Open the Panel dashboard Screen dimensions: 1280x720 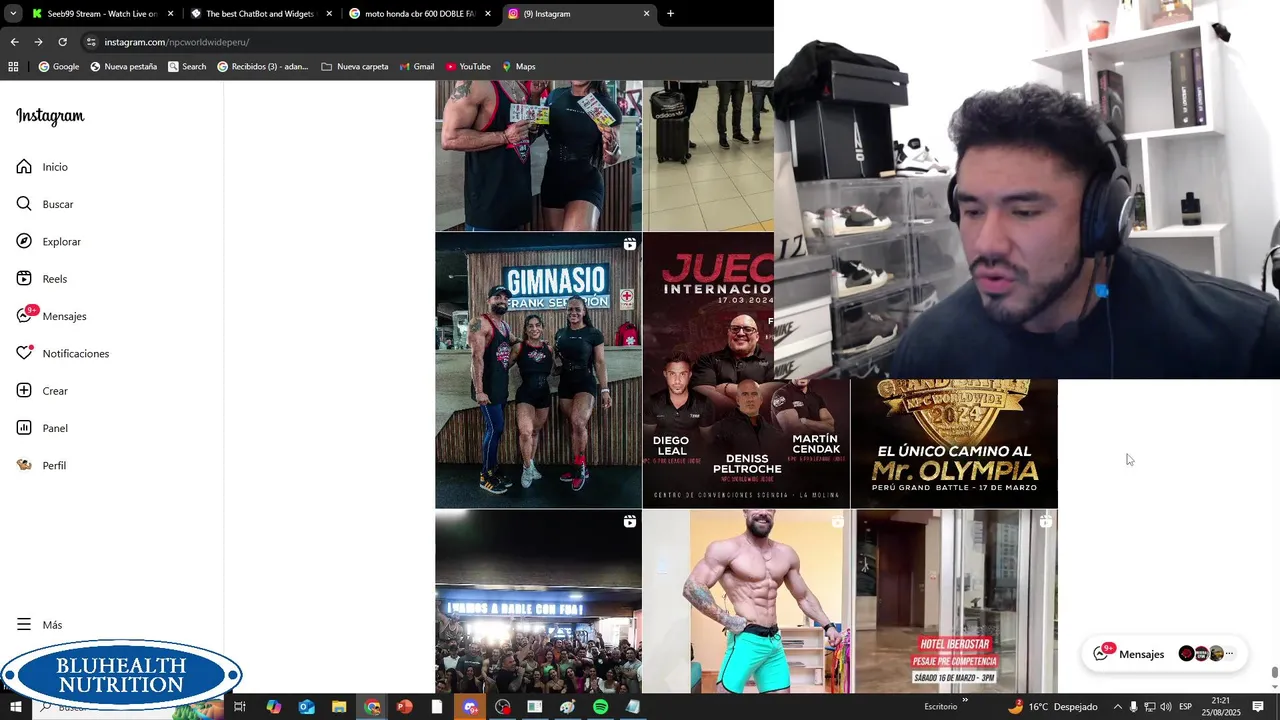click(x=42, y=428)
